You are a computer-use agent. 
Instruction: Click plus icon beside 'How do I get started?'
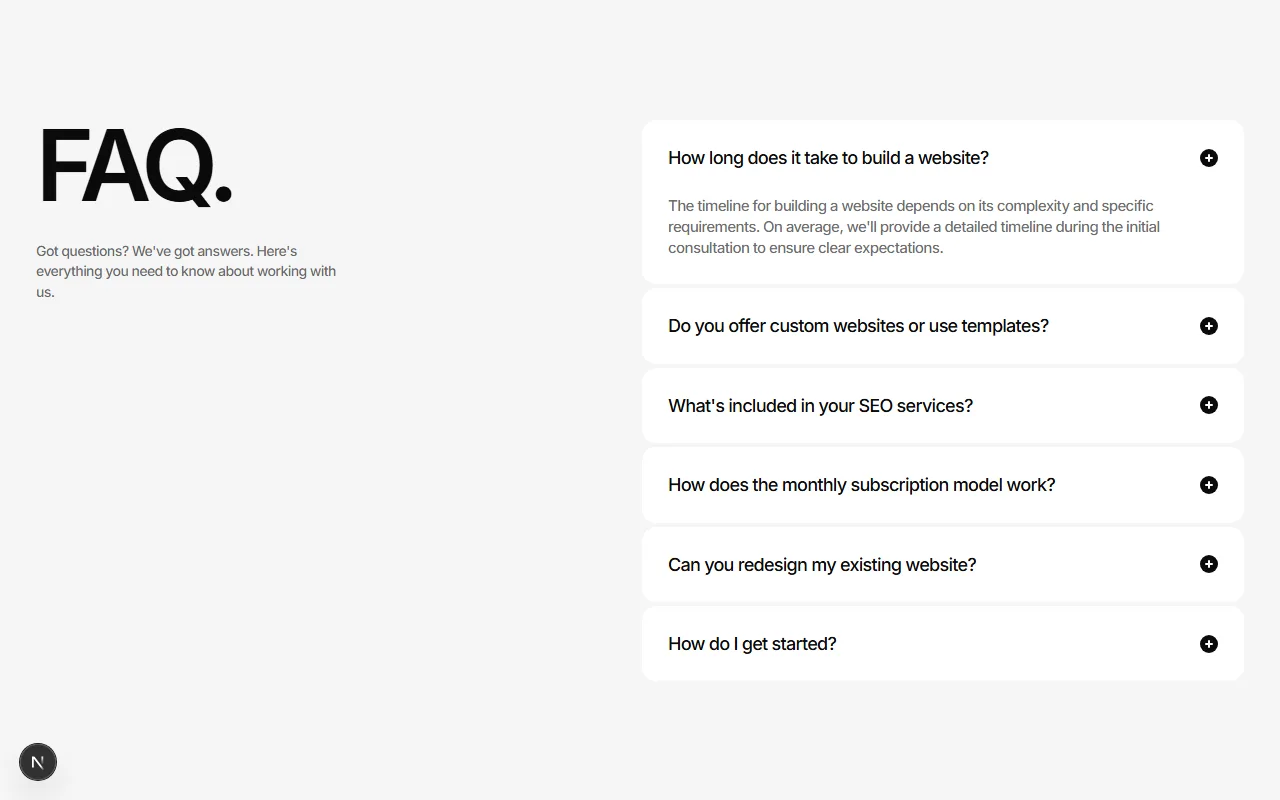point(1209,644)
